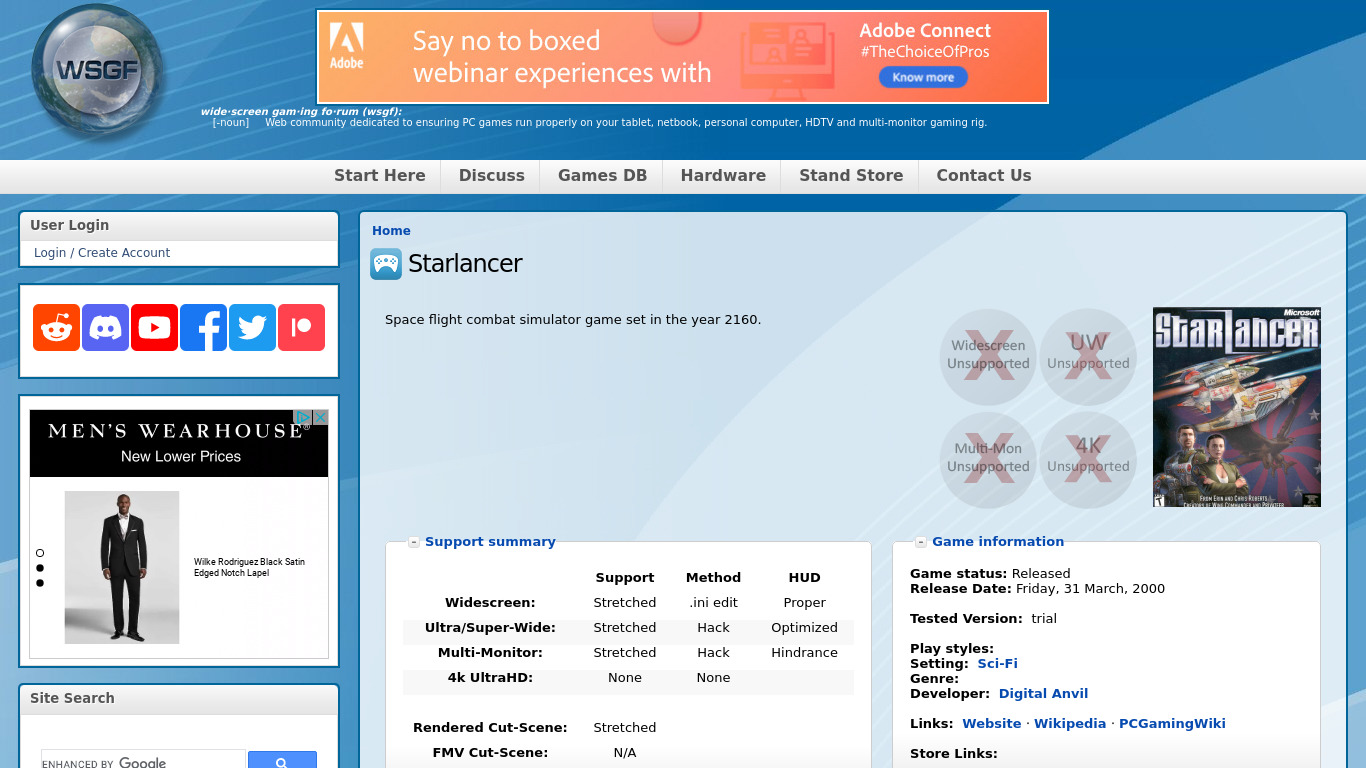Click the 'Site Search' block heading

click(x=72, y=699)
